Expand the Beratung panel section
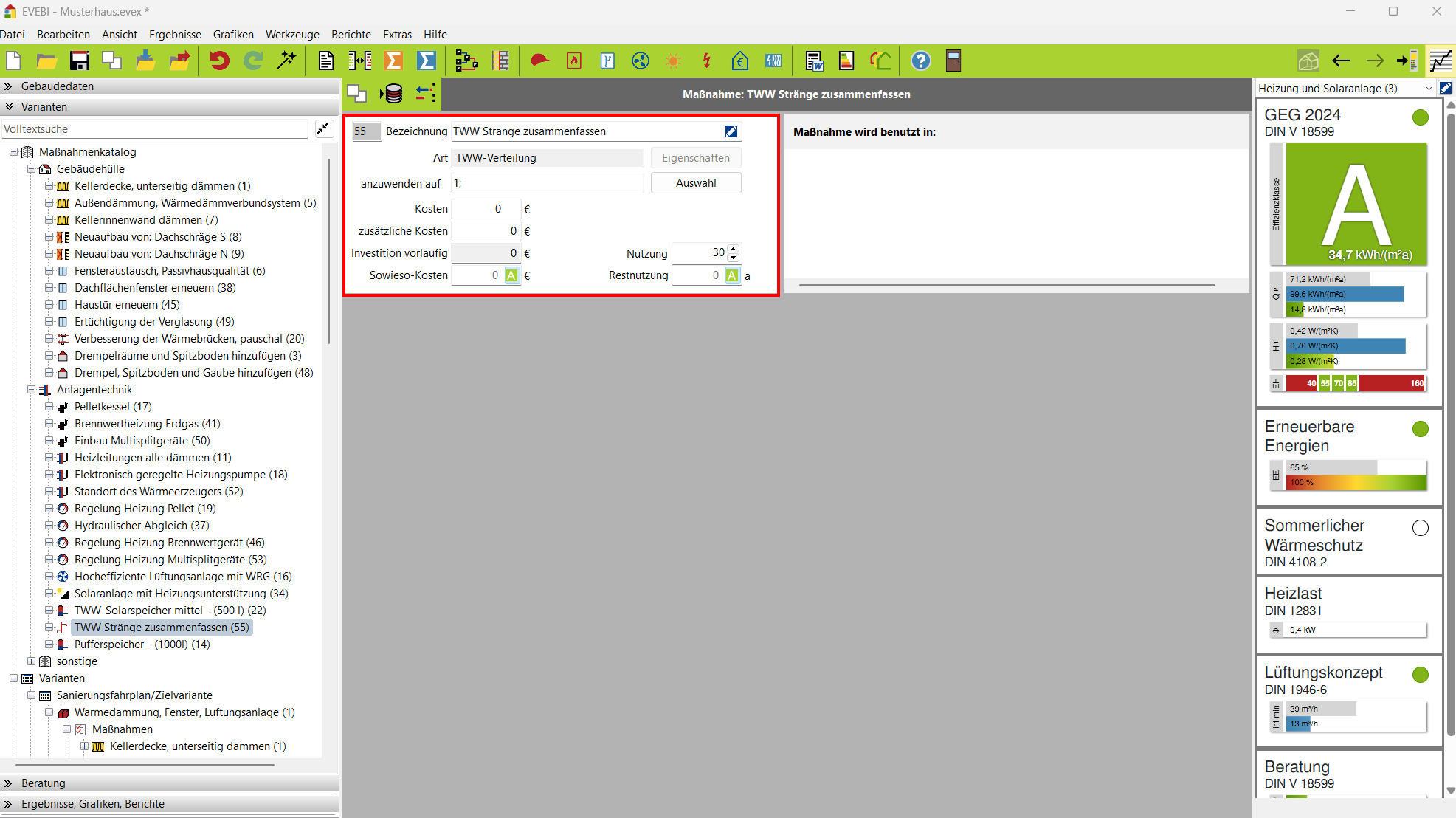The image size is (1456, 818). 43,783
